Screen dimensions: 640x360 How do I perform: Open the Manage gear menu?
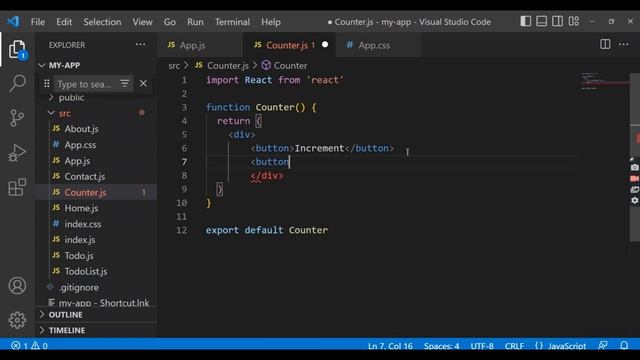[17, 320]
